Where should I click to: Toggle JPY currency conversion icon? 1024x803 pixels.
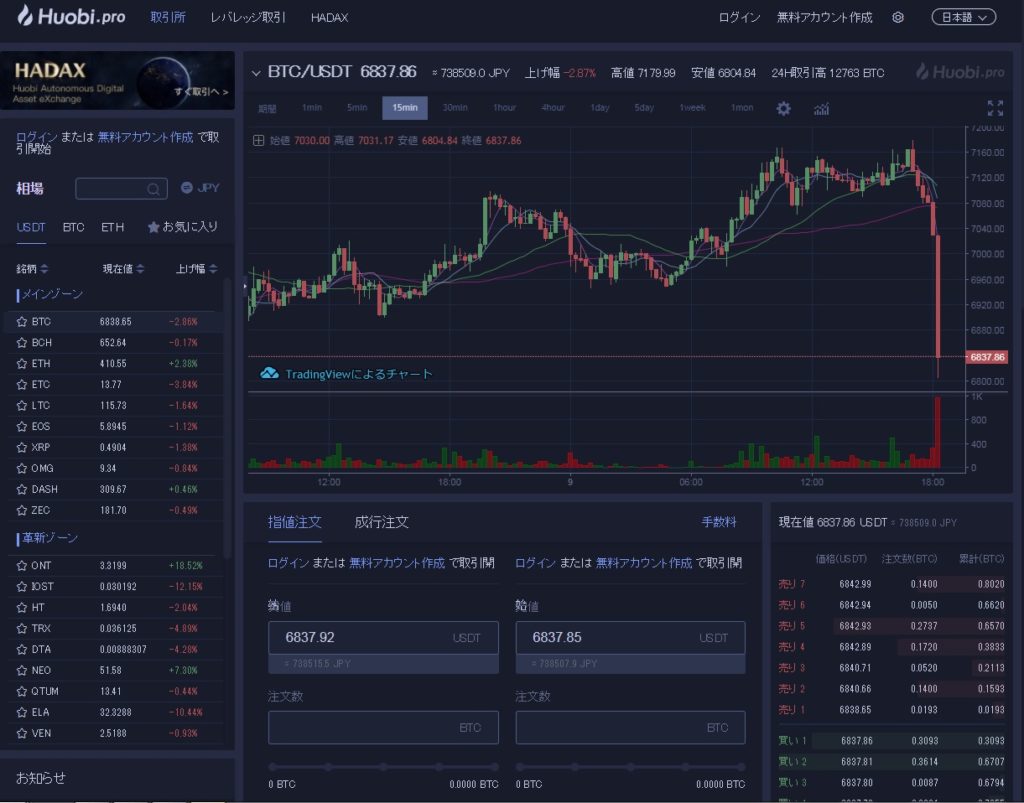[186, 187]
